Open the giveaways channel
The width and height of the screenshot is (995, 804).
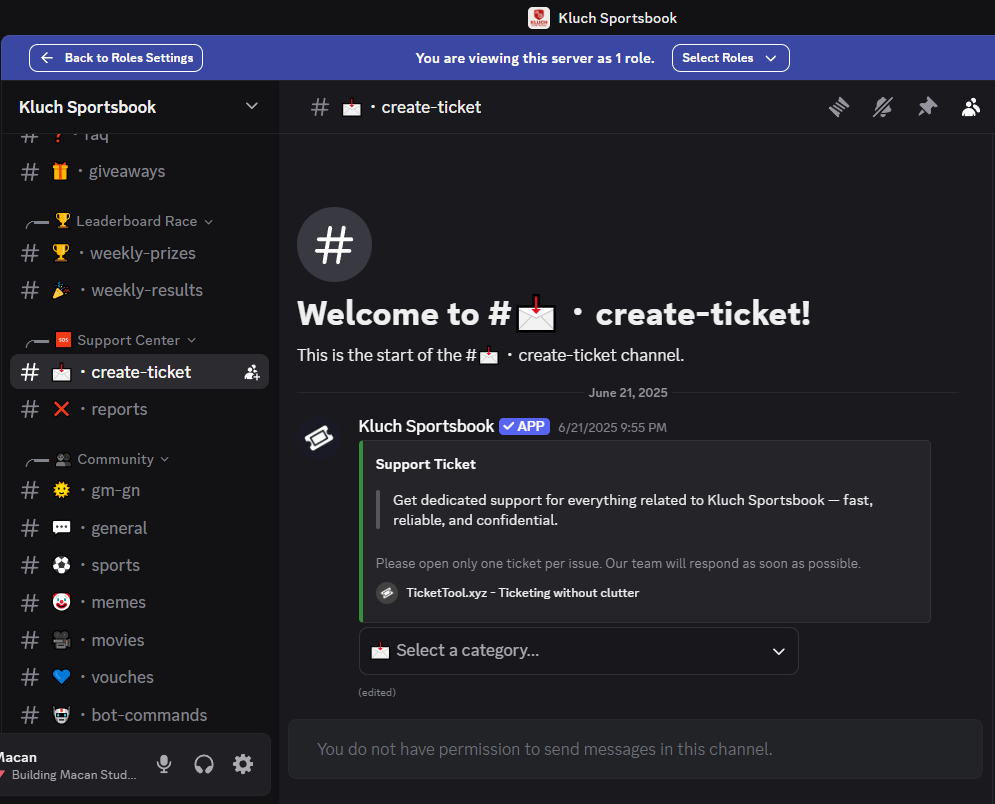coord(139,171)
